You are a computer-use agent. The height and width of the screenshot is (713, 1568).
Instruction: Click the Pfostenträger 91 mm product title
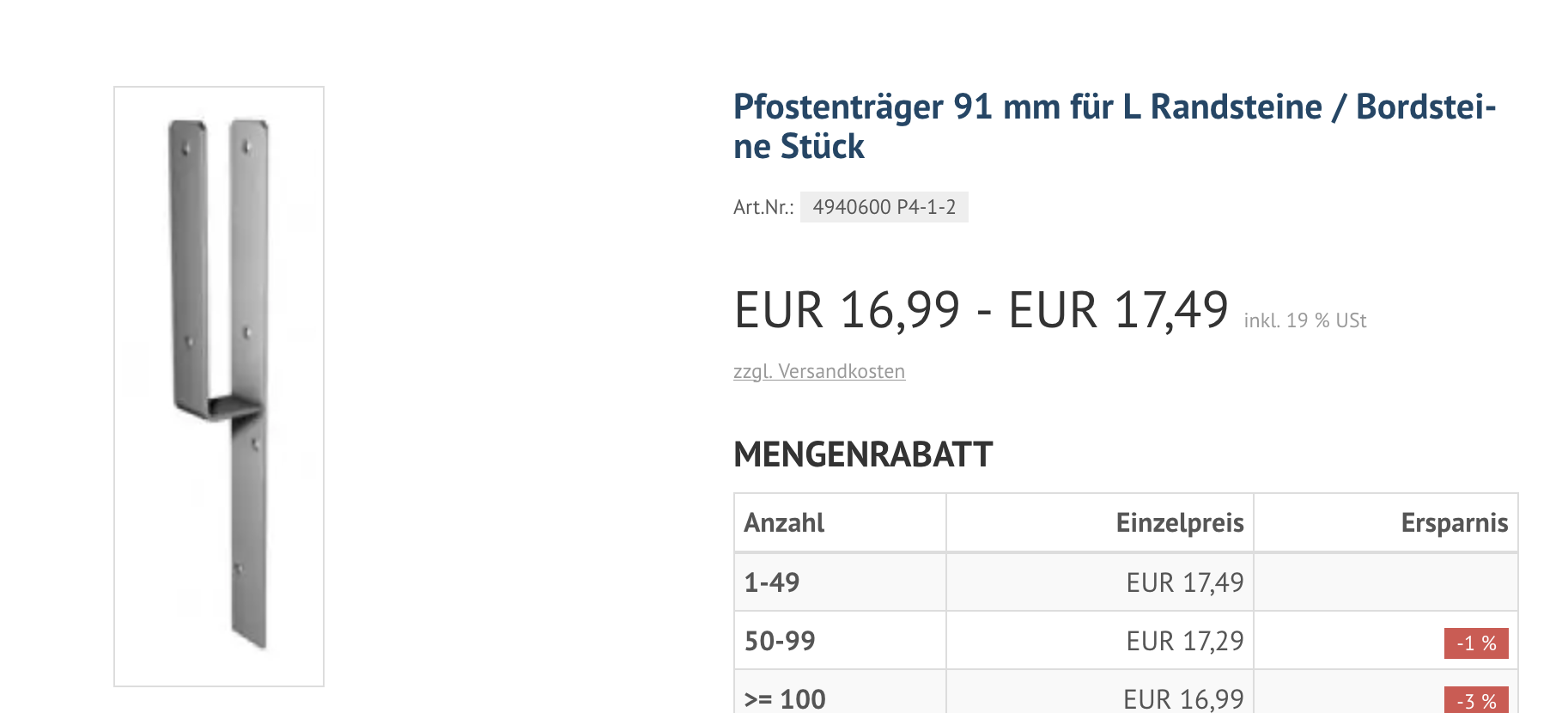click(1114, 126)
